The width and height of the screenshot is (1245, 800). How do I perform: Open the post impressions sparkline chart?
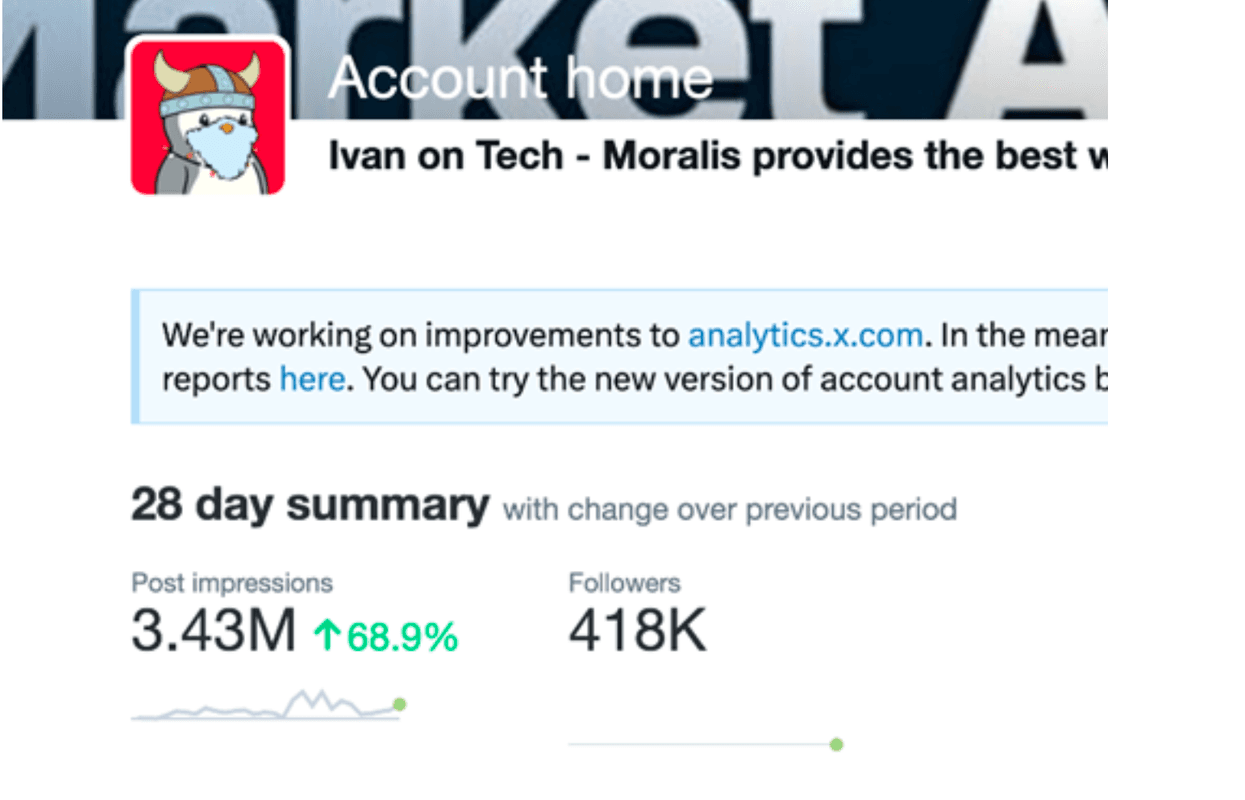click(268, 705)
